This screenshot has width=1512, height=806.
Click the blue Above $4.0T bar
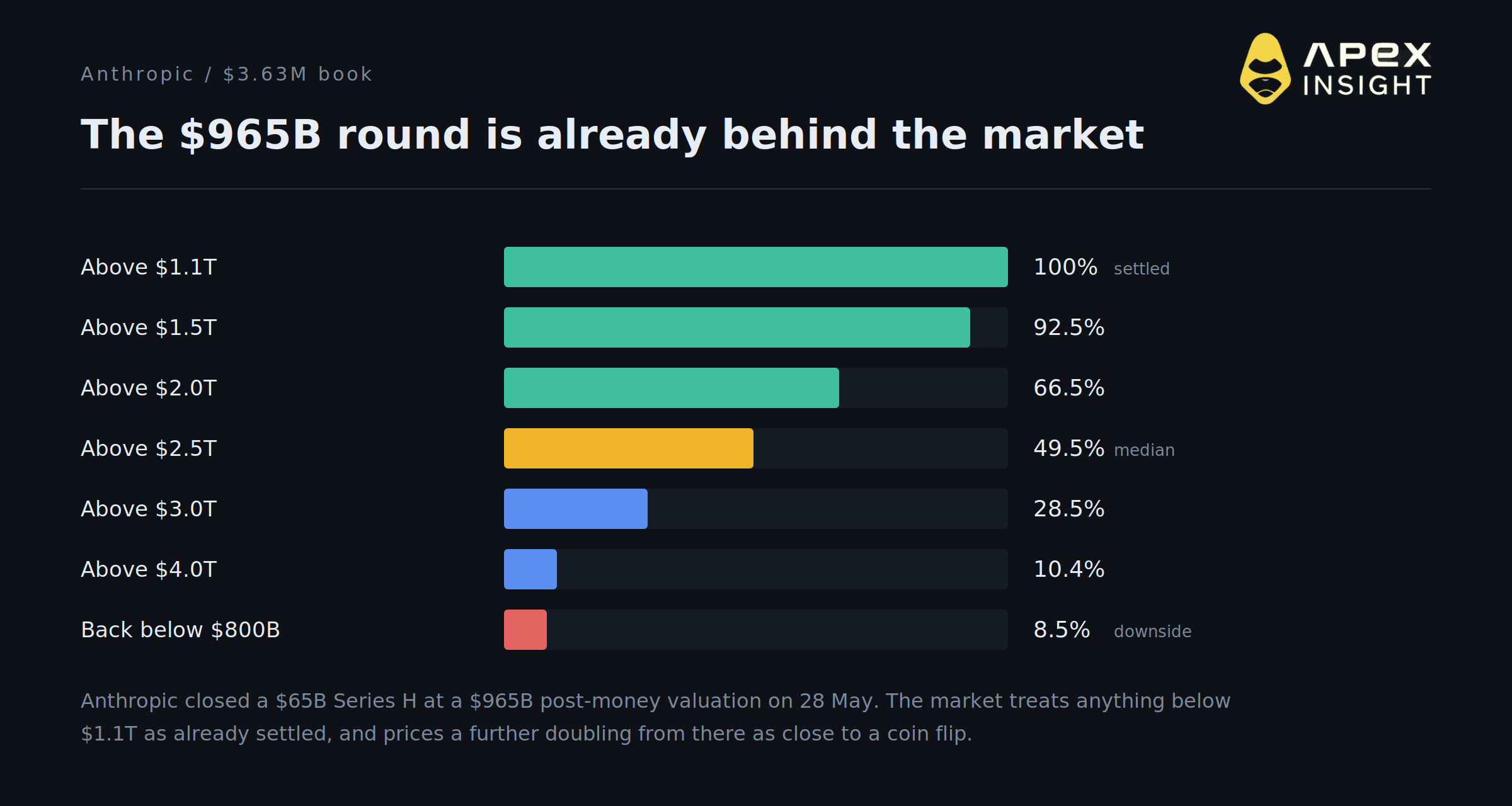click(530, 569)
